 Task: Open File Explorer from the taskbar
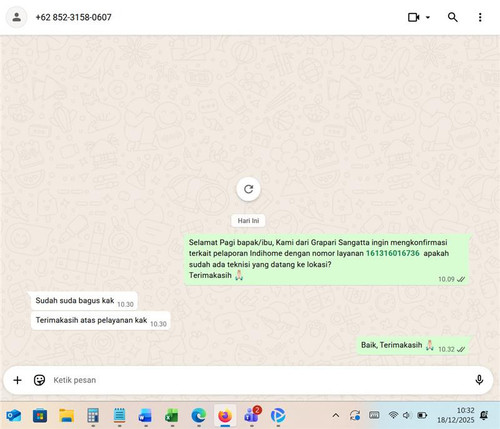pos(66,416)
